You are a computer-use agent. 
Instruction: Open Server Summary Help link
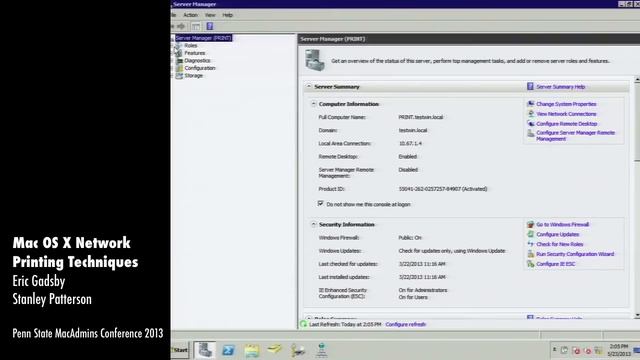tap(560, 87)
